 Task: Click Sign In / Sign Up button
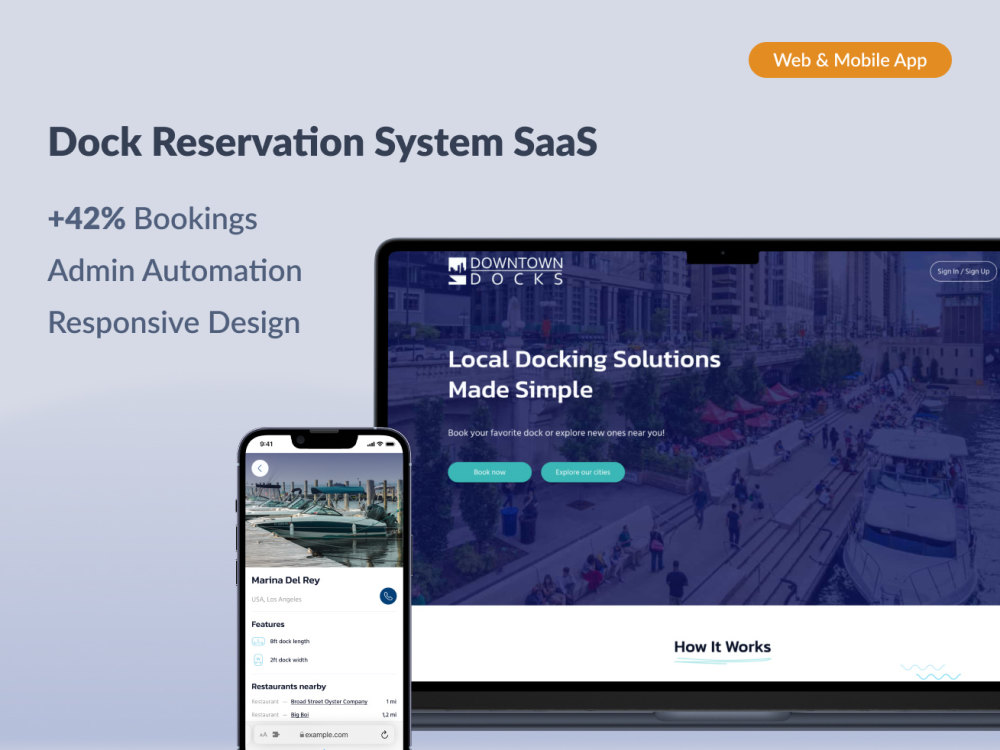click(963, 271)
